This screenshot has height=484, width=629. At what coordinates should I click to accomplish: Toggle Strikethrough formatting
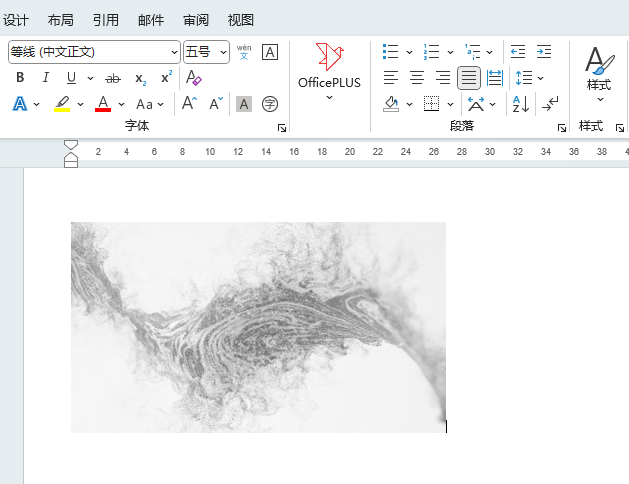pyautogui.click(x=113, y=78)
